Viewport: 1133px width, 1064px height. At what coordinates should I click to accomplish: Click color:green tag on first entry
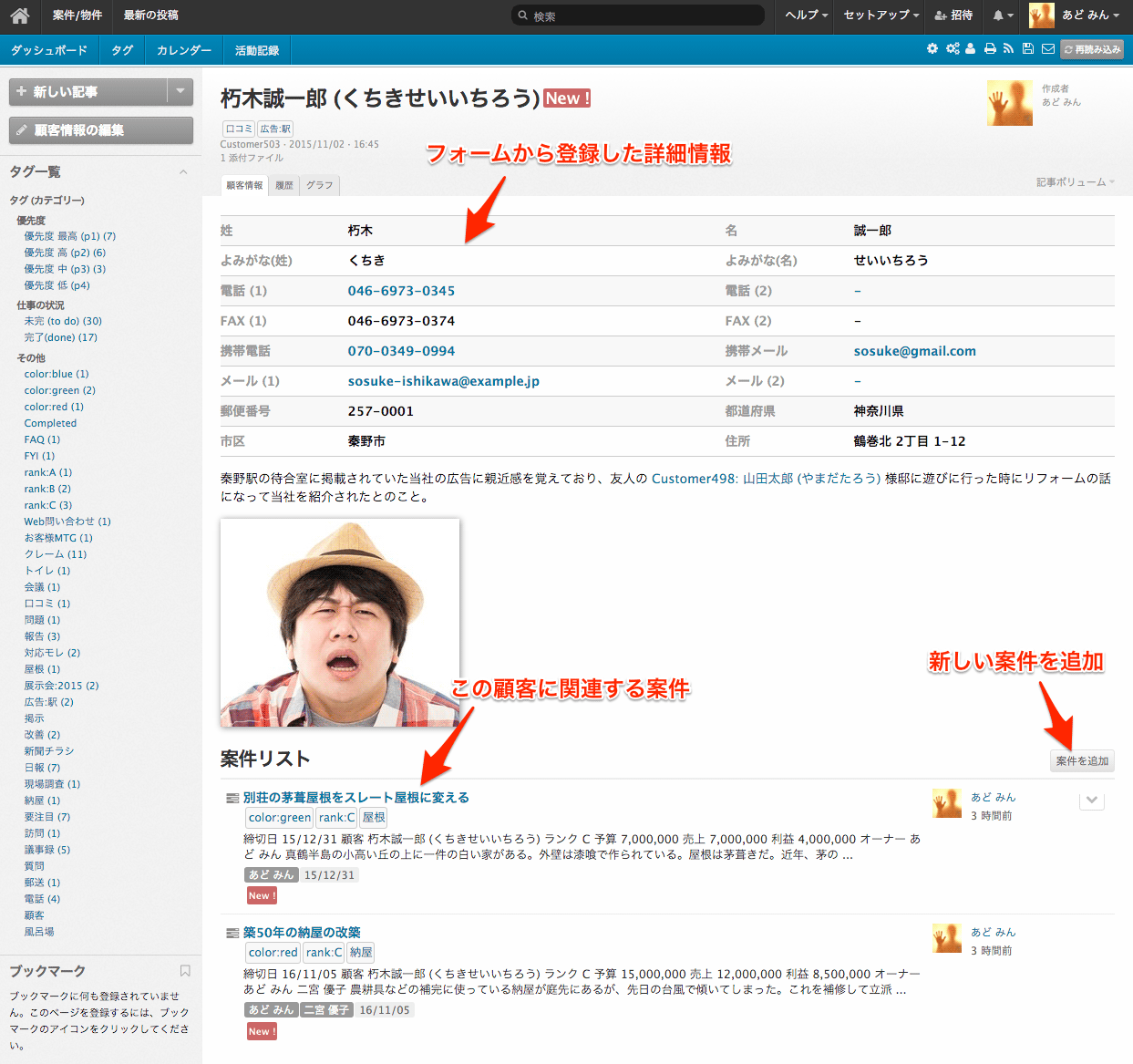click(279, 818)
